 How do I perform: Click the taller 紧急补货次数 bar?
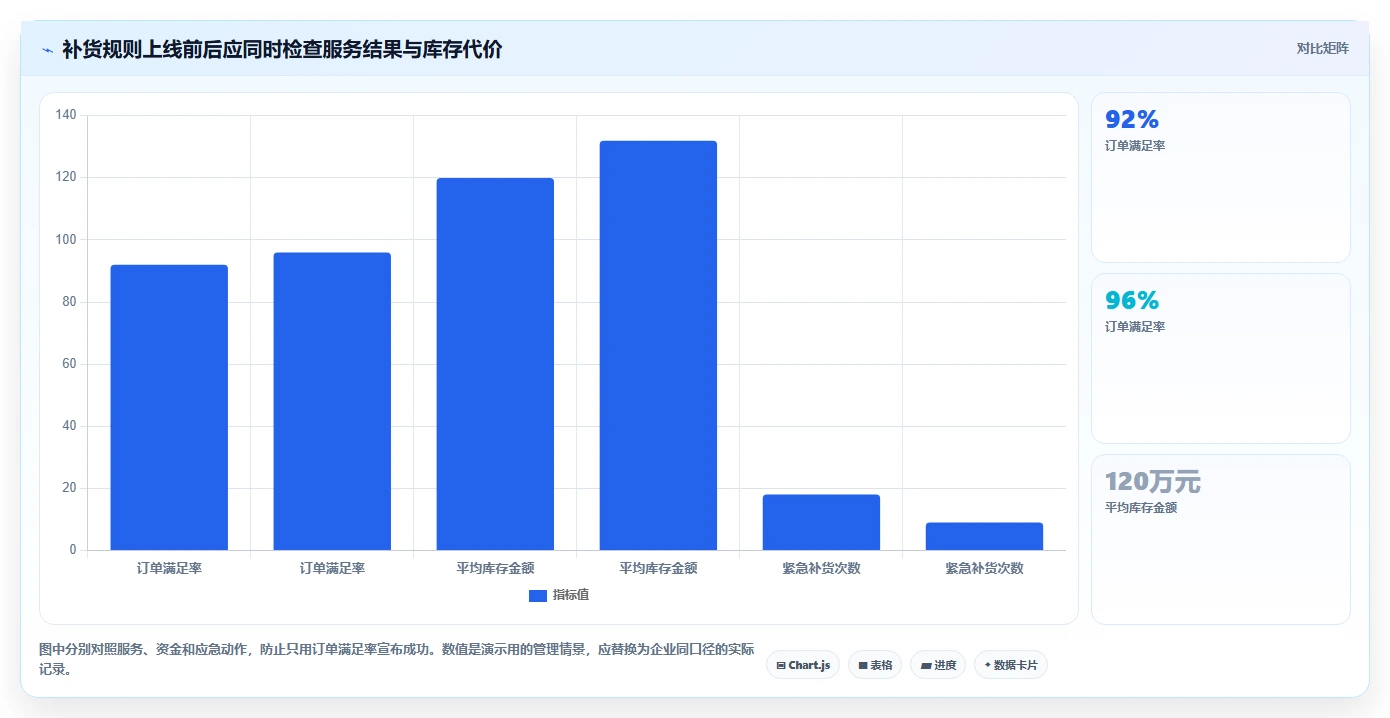[x=821, y=522]
